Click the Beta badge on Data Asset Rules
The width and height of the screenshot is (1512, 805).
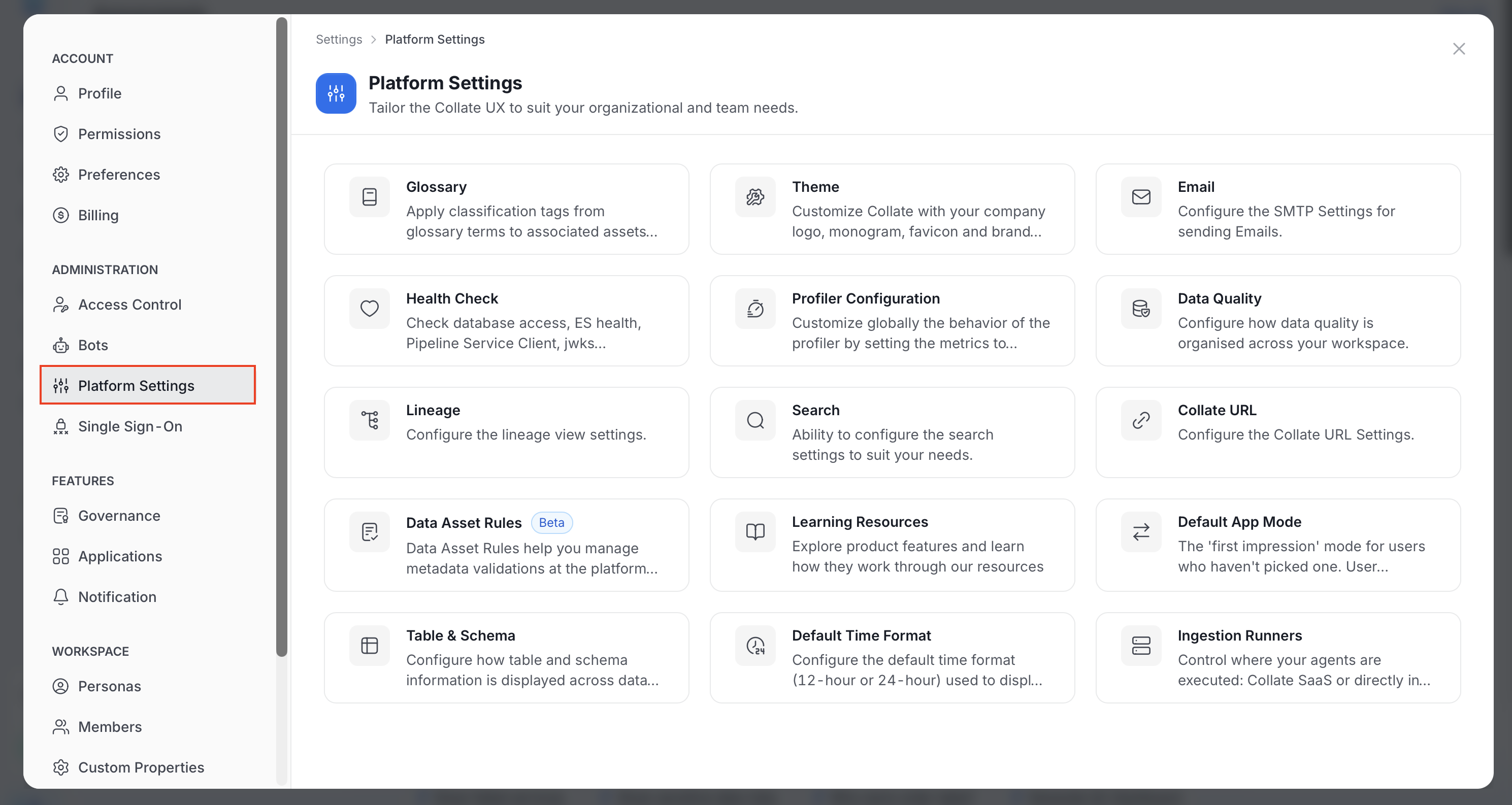(551, 522)
